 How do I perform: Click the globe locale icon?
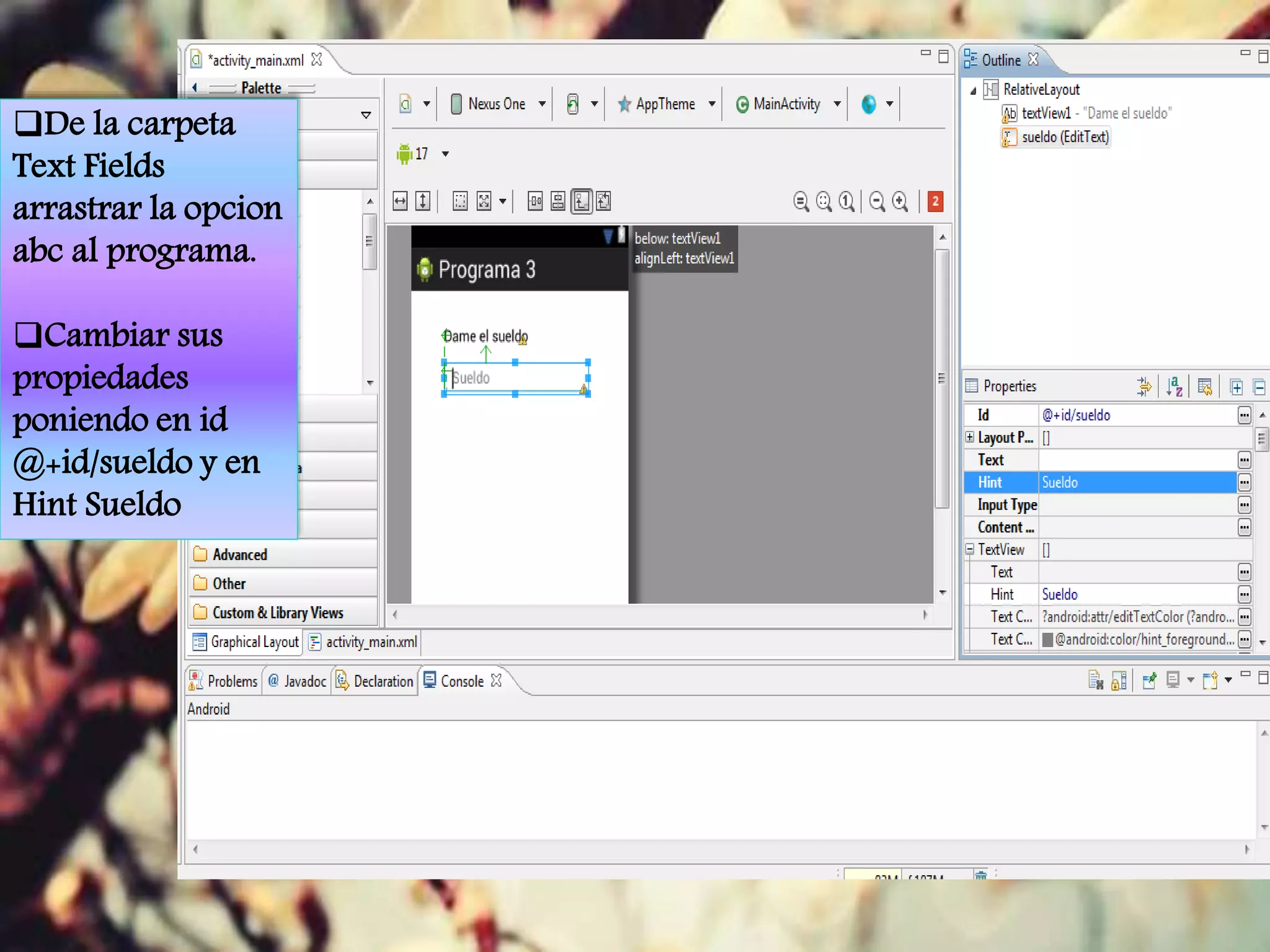coord(869,104)
